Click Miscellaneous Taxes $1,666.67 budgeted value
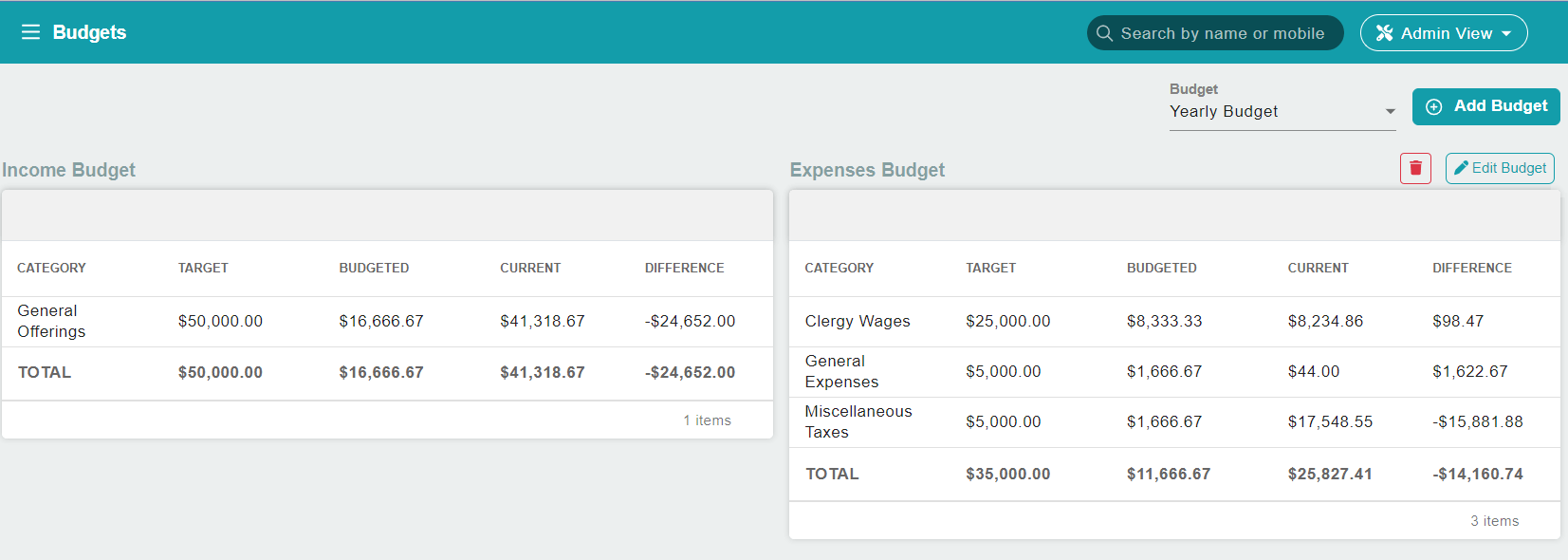 (x=1164, y=422)
